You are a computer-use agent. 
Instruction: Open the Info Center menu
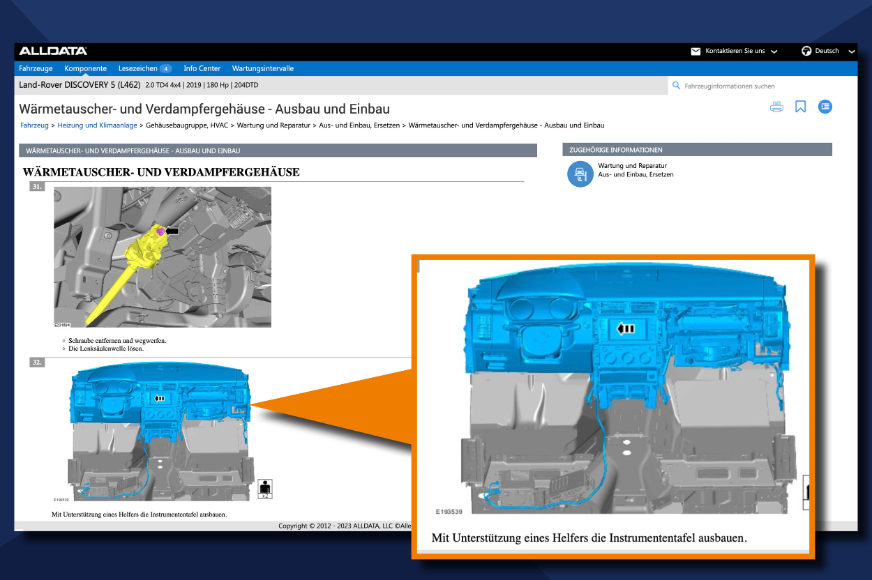tap(202, 68)
